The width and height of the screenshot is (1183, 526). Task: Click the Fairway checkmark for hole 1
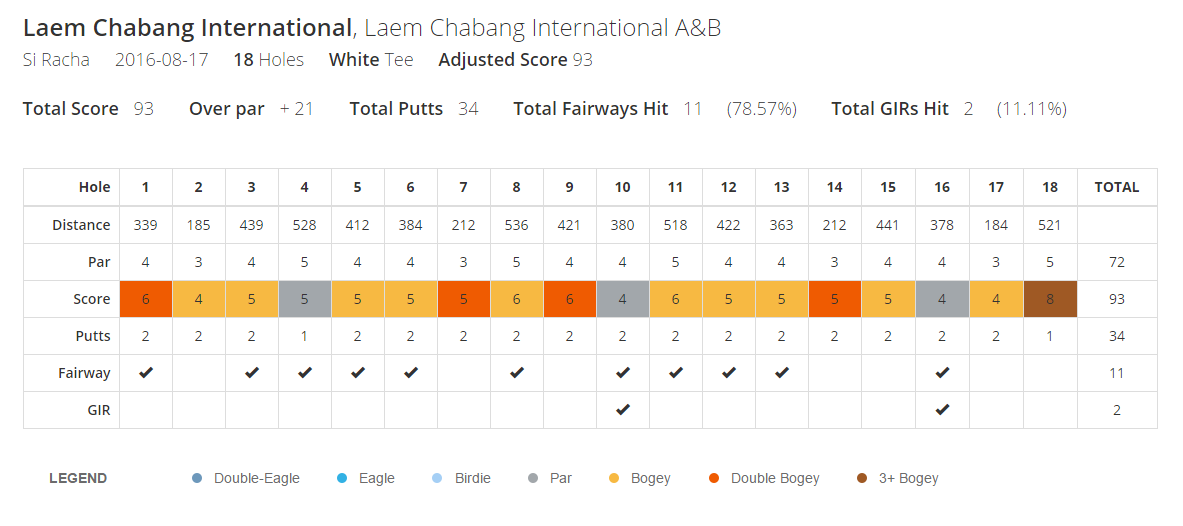(146, 373)
